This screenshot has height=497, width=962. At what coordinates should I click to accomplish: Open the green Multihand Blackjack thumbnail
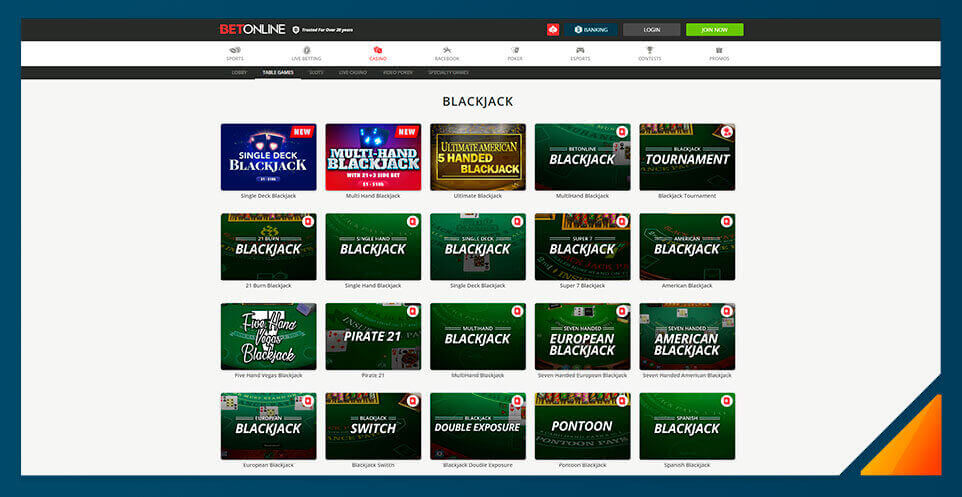tap(478, 336)
